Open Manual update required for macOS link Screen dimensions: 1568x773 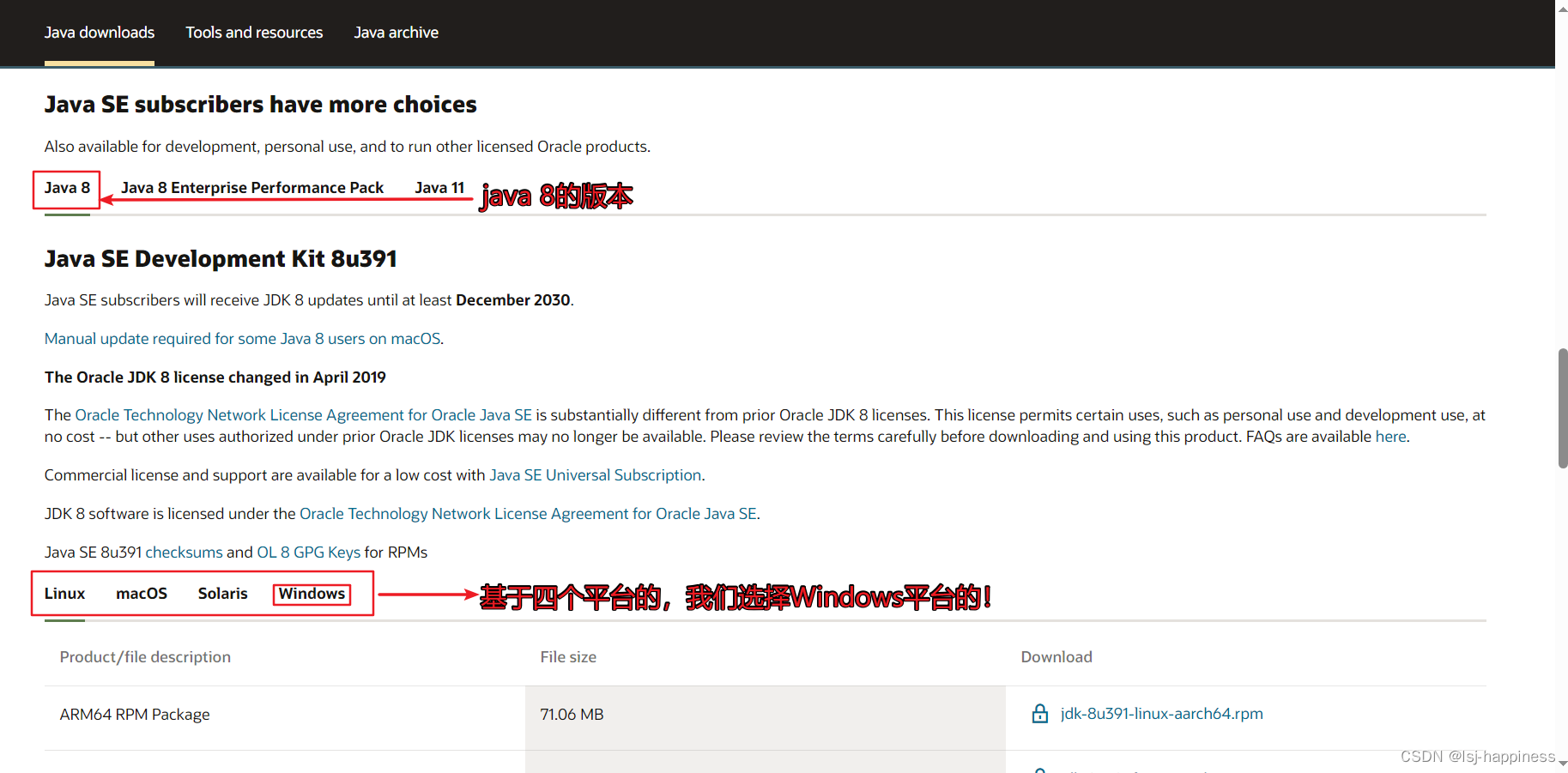pos(243,339)
